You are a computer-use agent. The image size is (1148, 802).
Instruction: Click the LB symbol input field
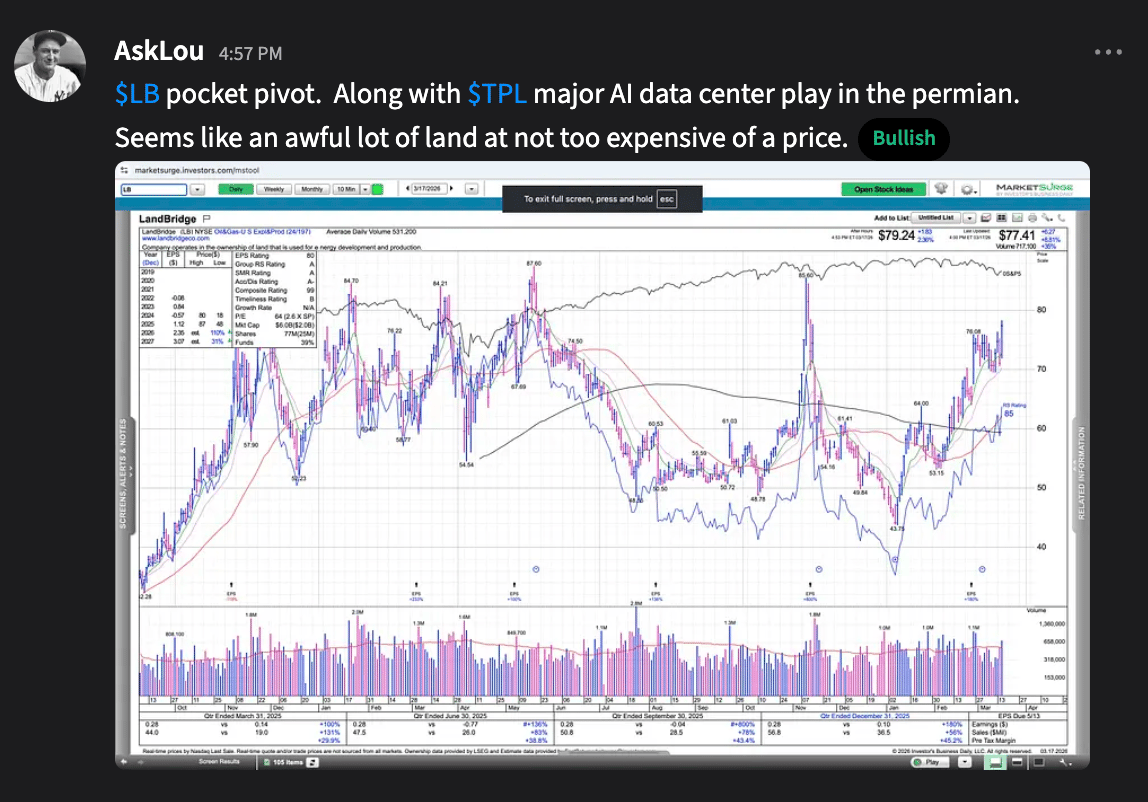154,189
